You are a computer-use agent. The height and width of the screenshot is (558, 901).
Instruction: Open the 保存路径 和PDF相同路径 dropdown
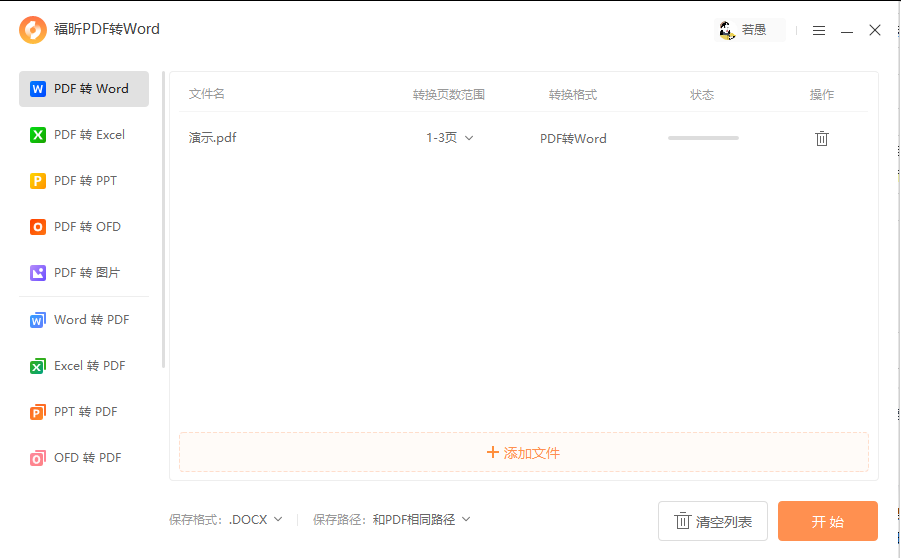(421, 519)
